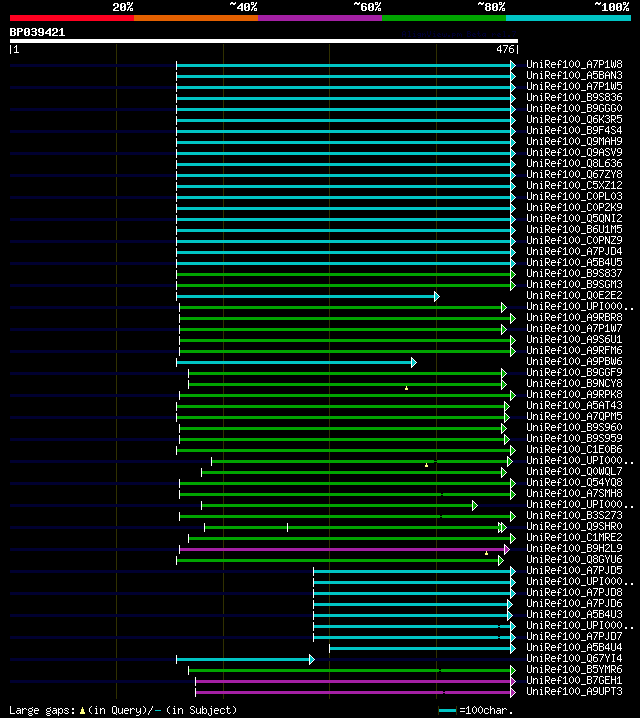Click the green ~80% legend segment
Viewport: 640px width, 718px height.
[444, 18]
